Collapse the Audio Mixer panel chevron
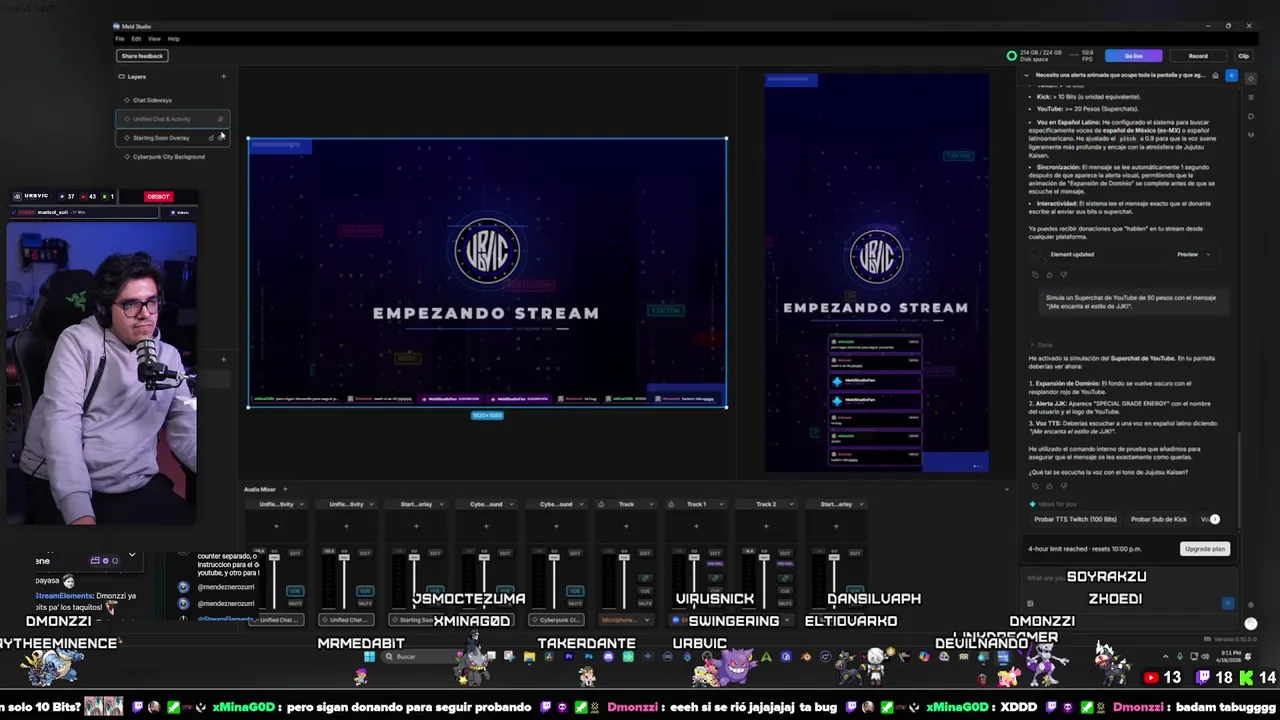Viewport: 1280px width, 720px height. click(1007, 489)
